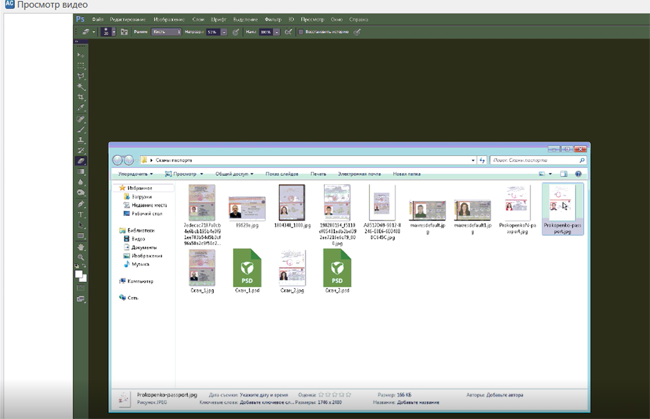Click 'Электронная почта' in Explorer toolbar

359,174
